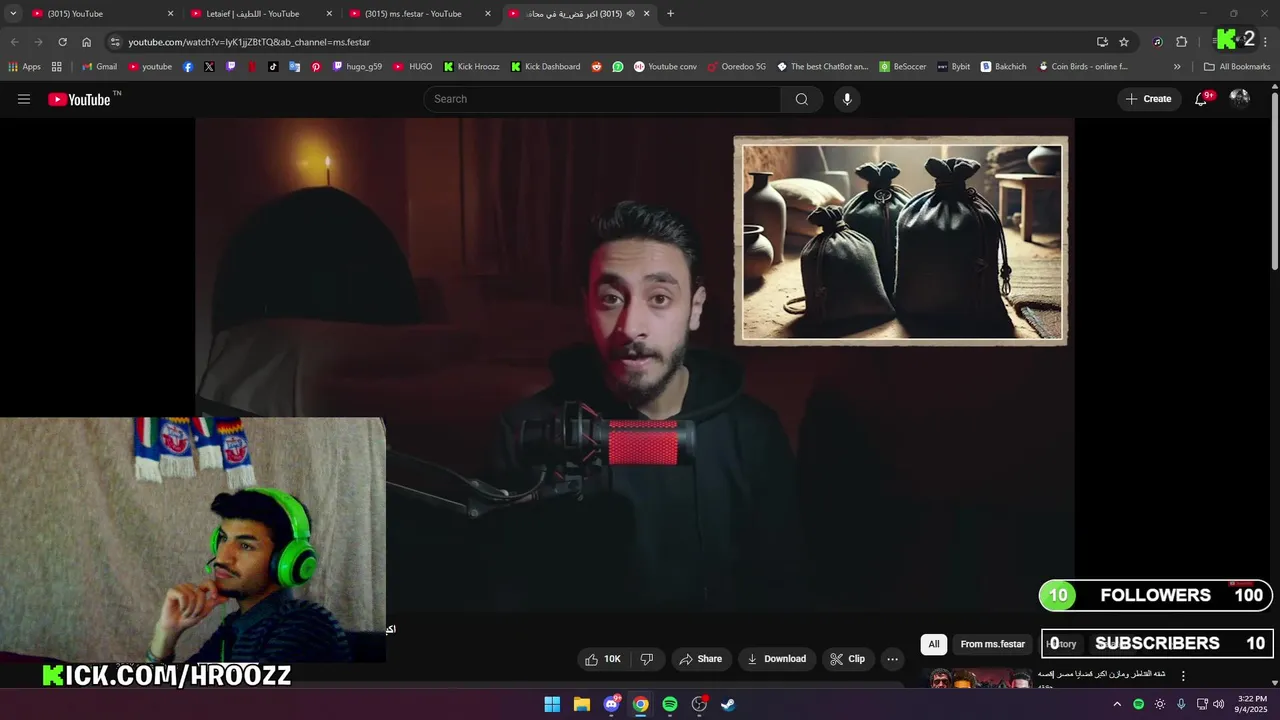Image resolution: width=1280 pixels, height=720 pixels.
Task: Dislike the video with thumbs down
Action: (x=647, y=659)
